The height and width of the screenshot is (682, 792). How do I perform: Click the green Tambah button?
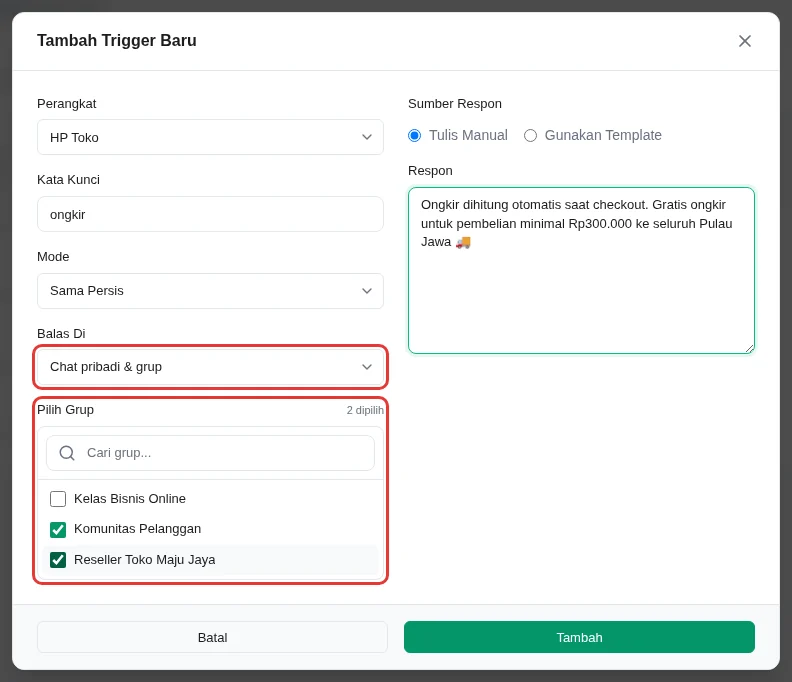(579, 637)
